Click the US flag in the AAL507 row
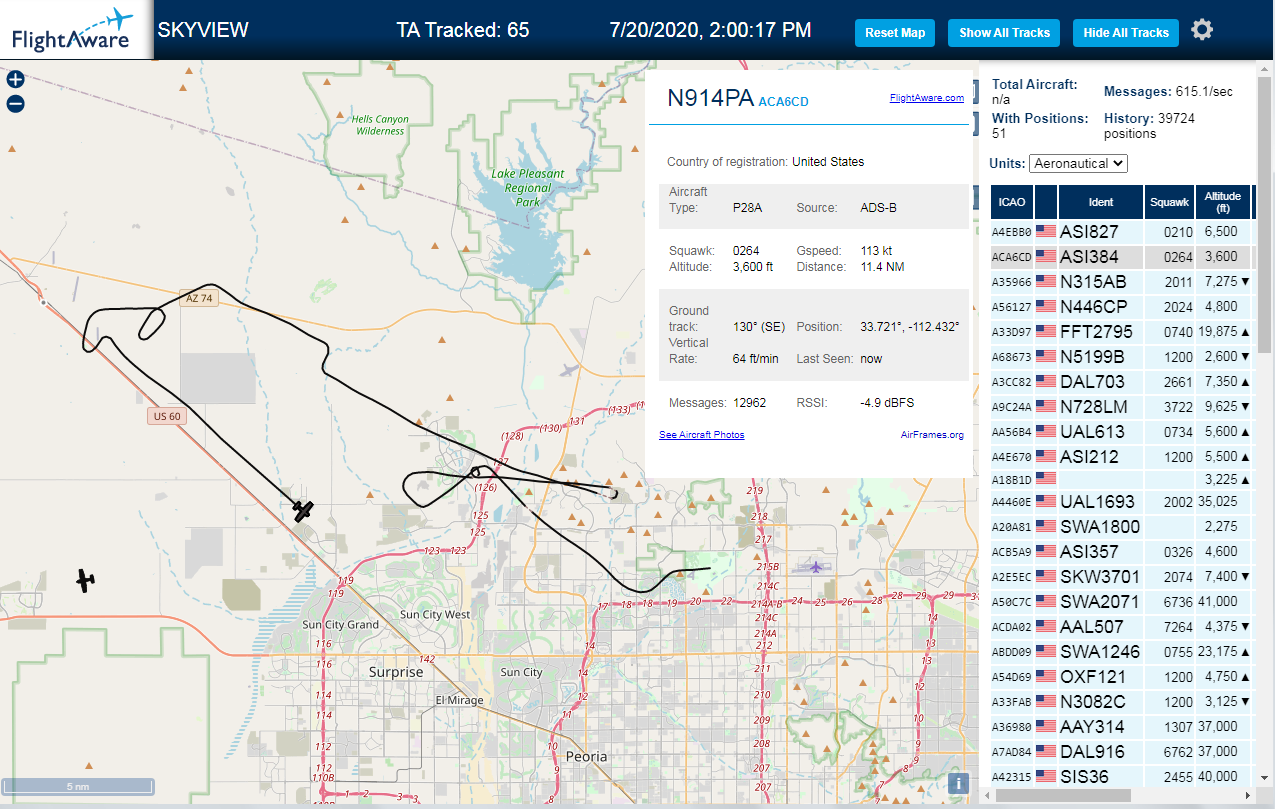This screenshot has width=1275, height=809. pos(1046,626)
